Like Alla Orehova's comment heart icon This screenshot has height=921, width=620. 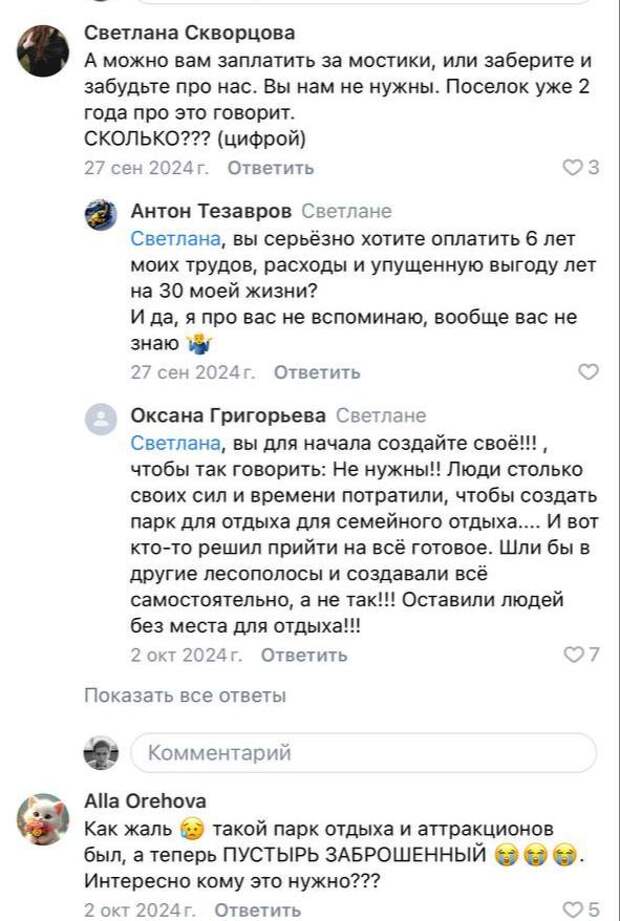pyautogui.click(x=573, y=909)
